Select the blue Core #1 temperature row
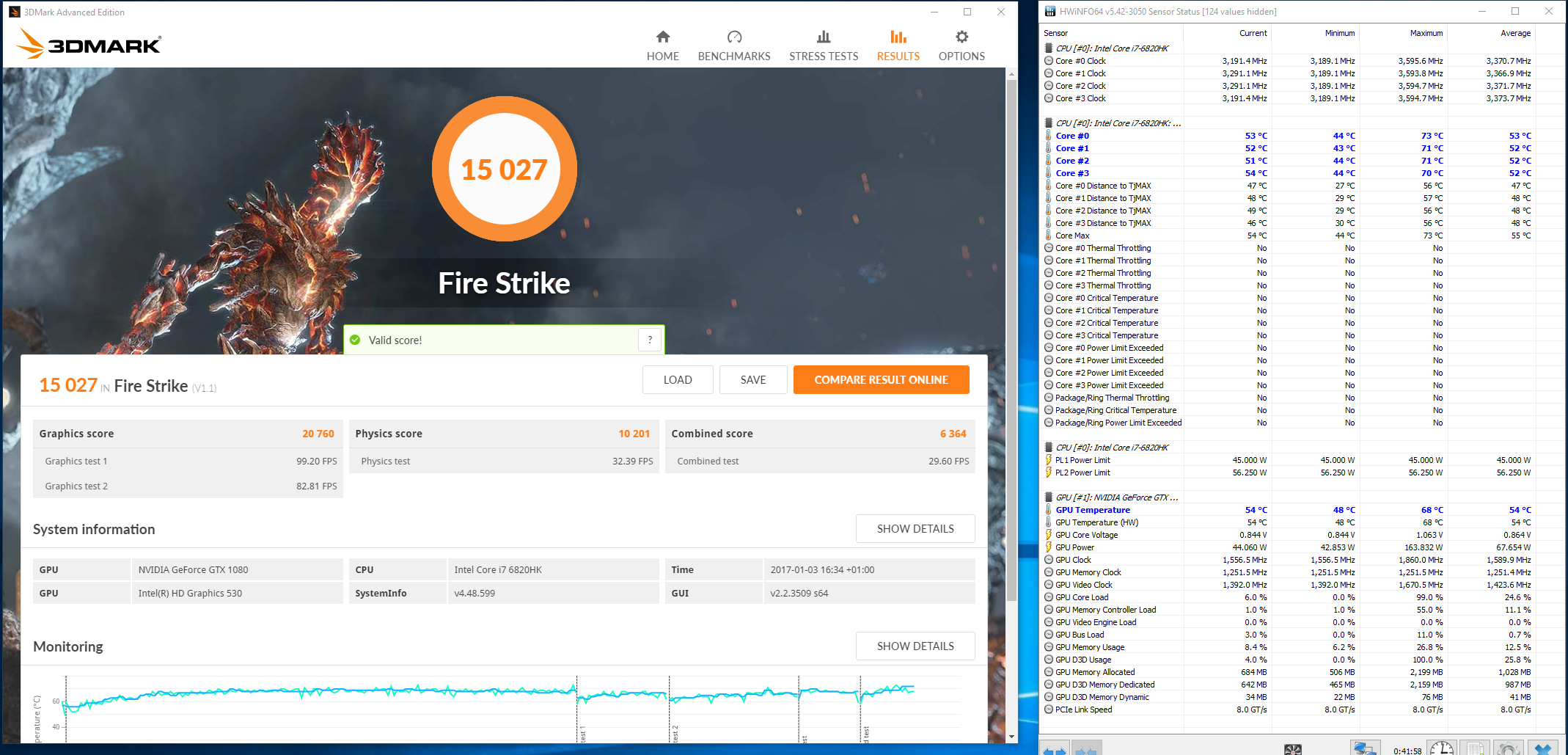The width and height of the screenshot is (1568, 755). pyautogui.click(x=1288, y=148)
